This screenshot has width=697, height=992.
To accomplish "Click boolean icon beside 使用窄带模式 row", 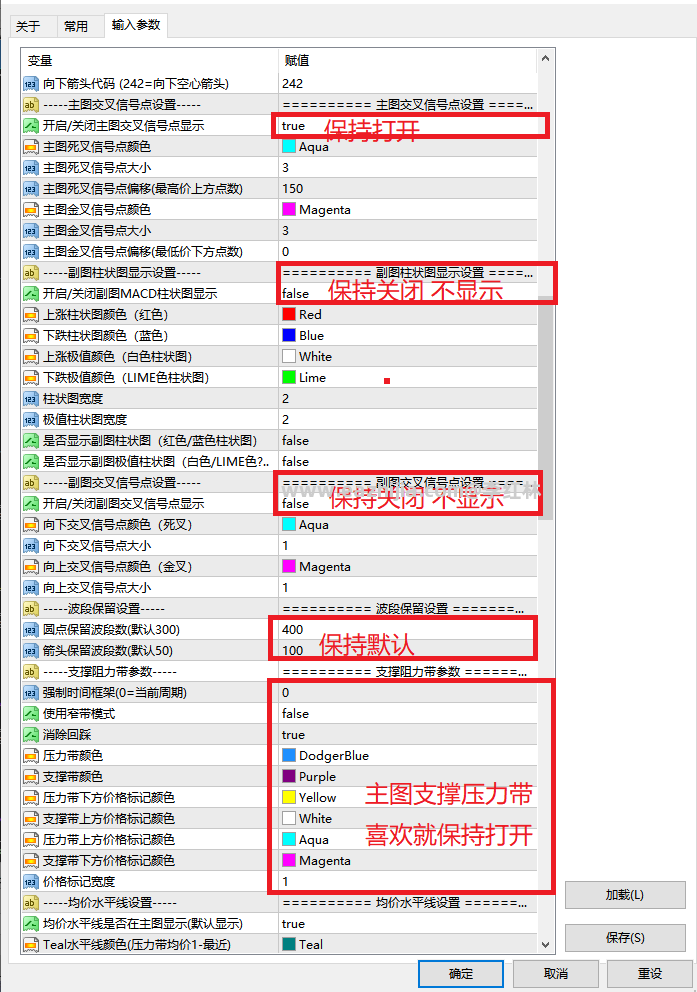I will click(x=30, y=714).
